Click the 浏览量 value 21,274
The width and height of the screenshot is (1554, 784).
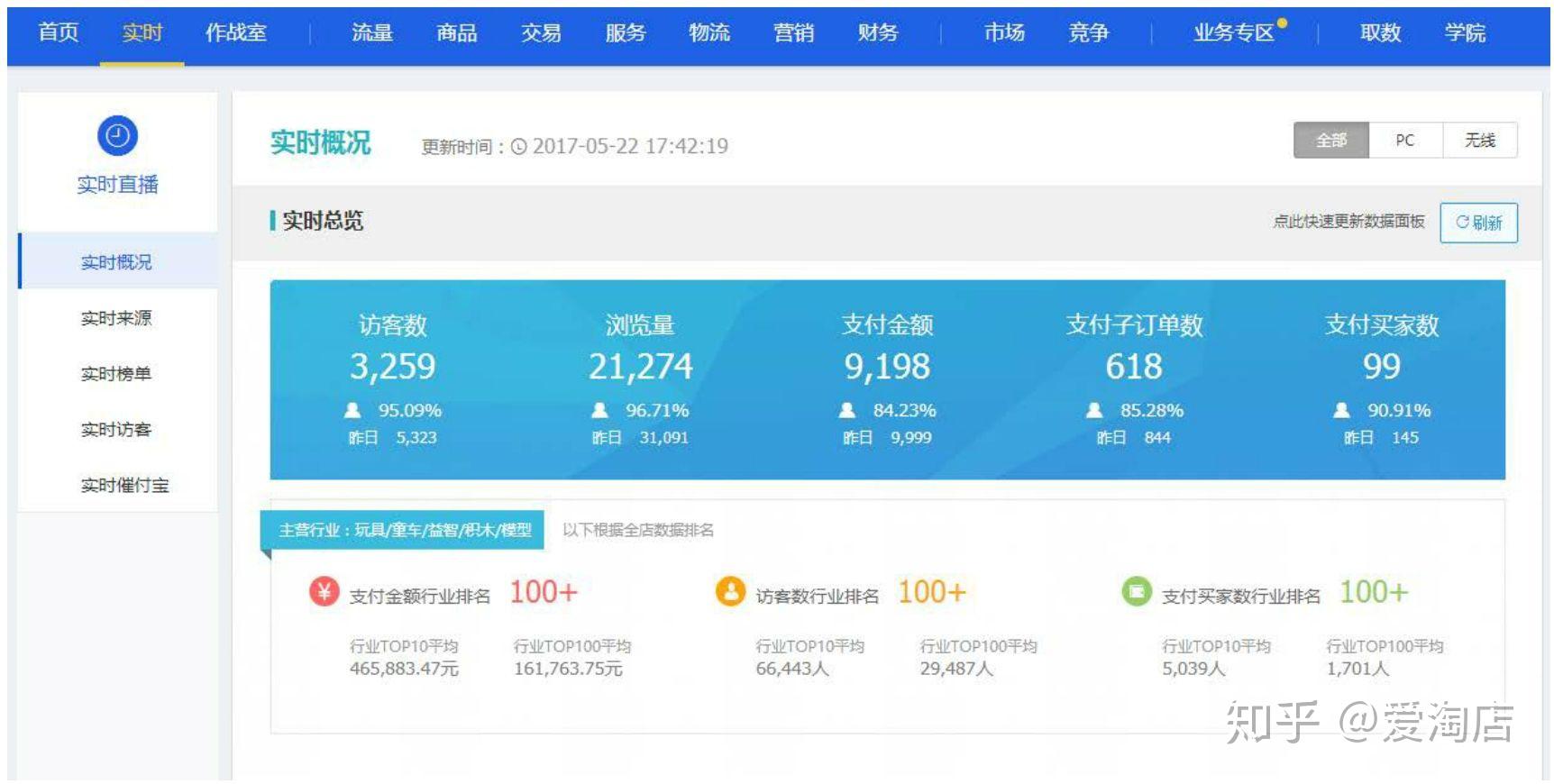point(640,367)
